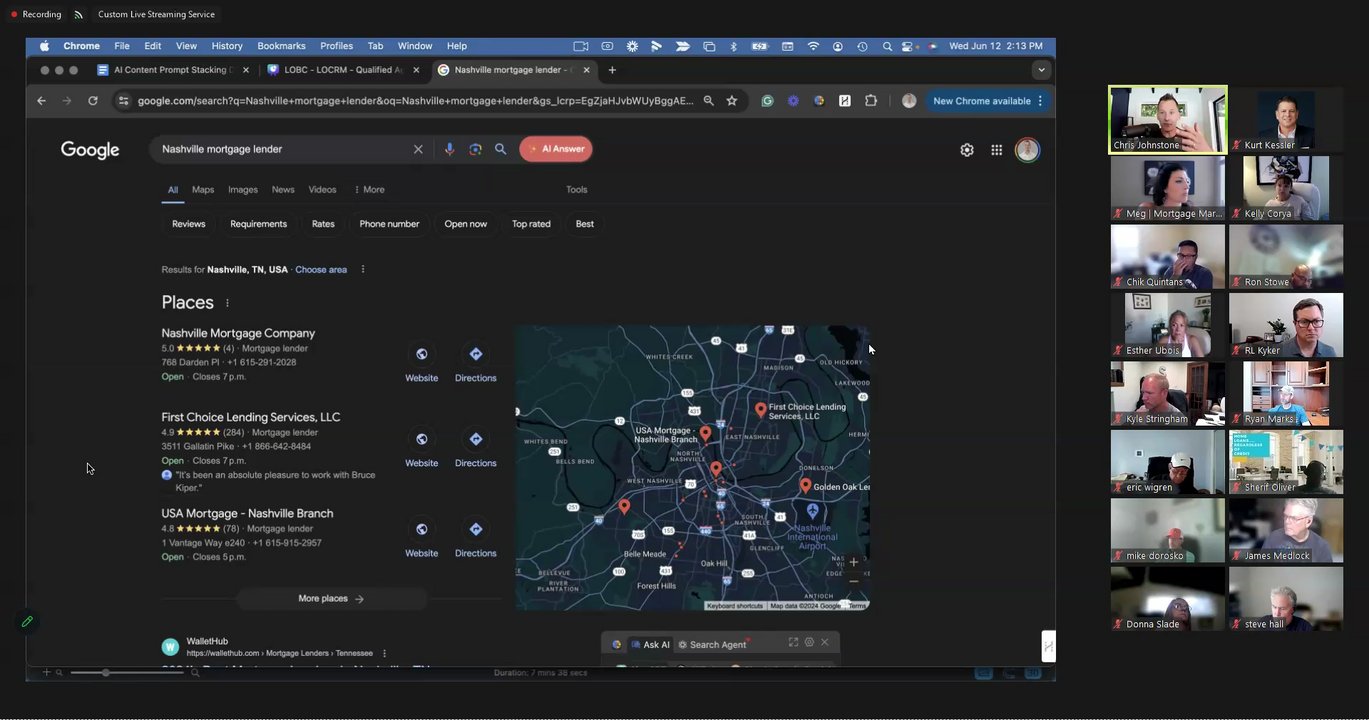
Task: Open the Google apps grid
Action: [996, 150]
